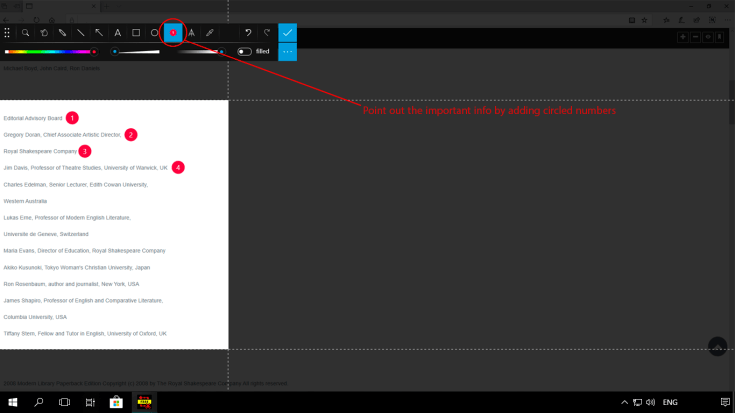Click the circled number 4 annotation
735x413 pixels.
pyautogui.click(x=178, y=167)
